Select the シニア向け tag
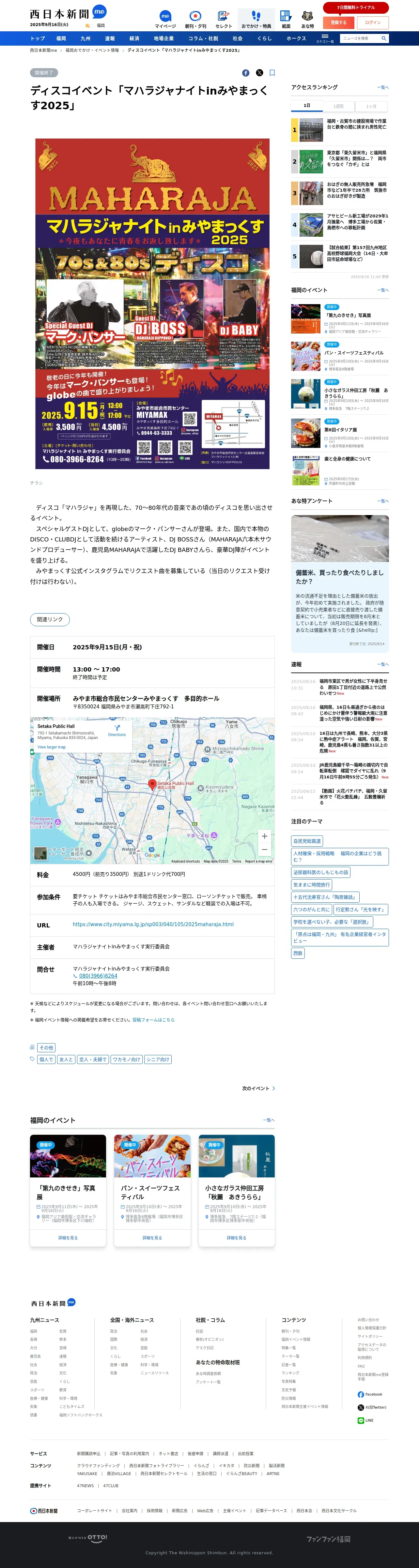 (x=158, y=1059)
